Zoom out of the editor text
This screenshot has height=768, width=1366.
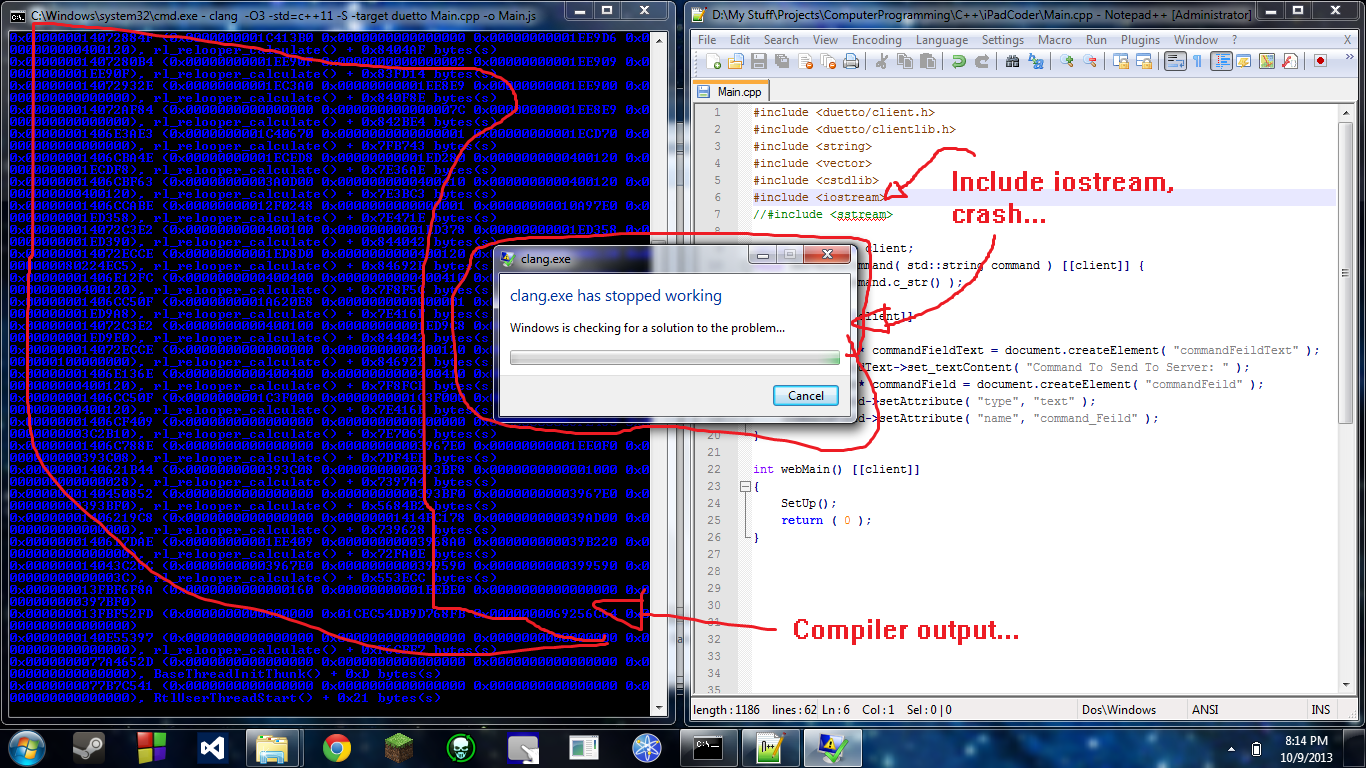(x=1090, y=61)
